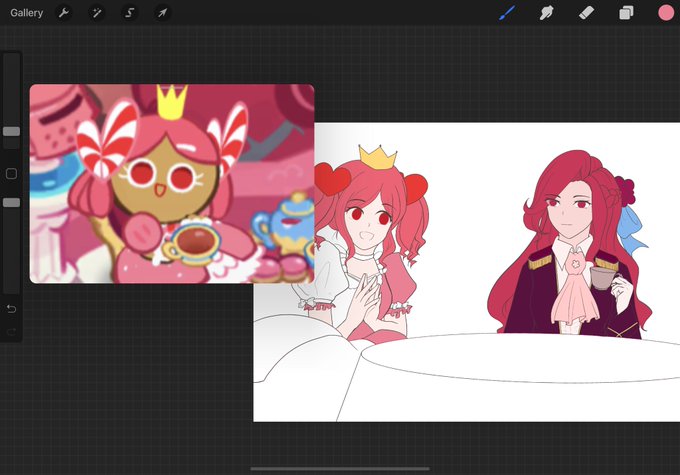Open the Gallery

26,13
